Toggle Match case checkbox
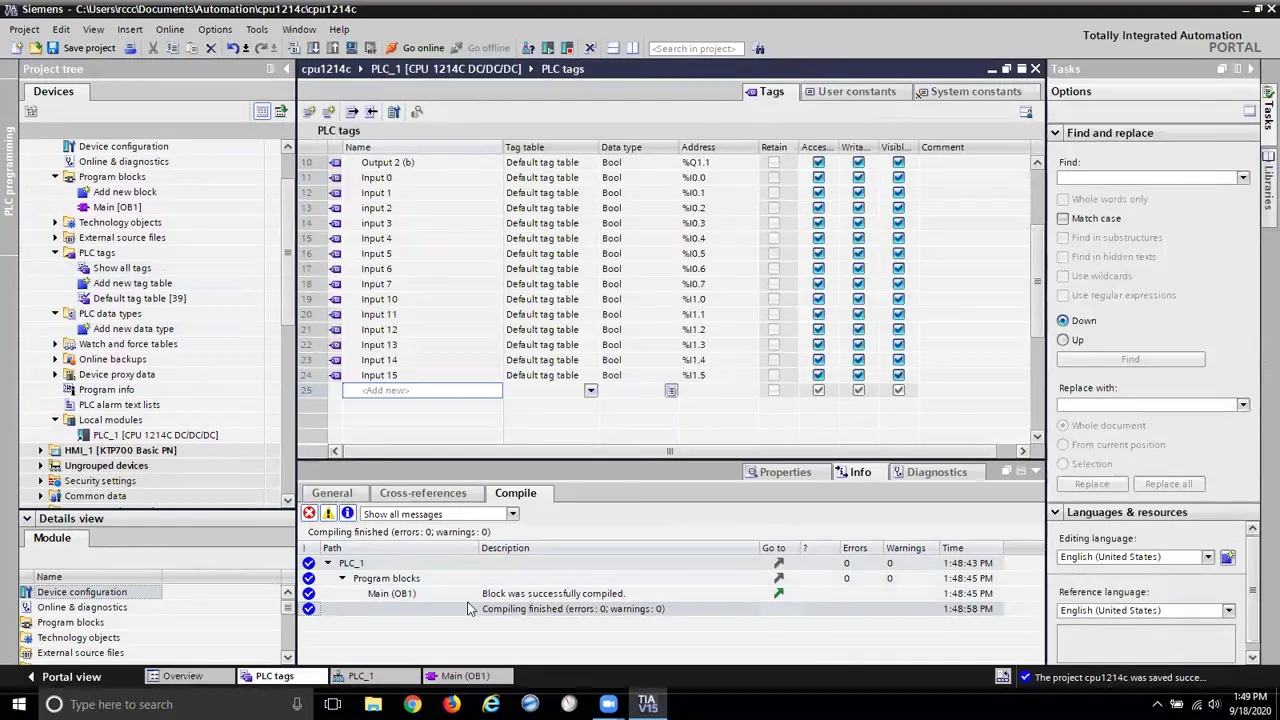Screen dimensions: 1280x720 [x=1063, y=218]
